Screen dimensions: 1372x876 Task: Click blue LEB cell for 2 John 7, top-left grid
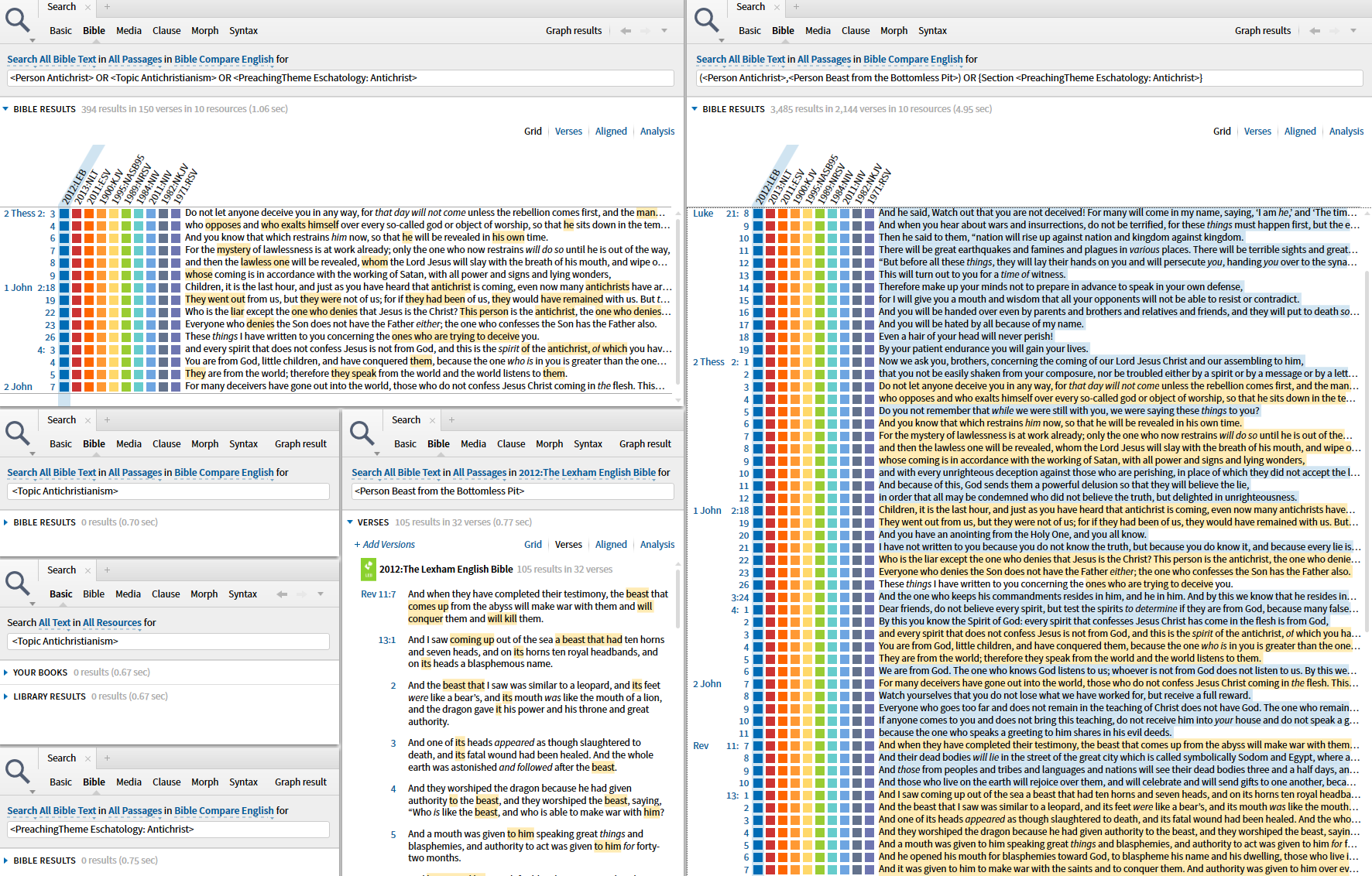tap(64, 386)
